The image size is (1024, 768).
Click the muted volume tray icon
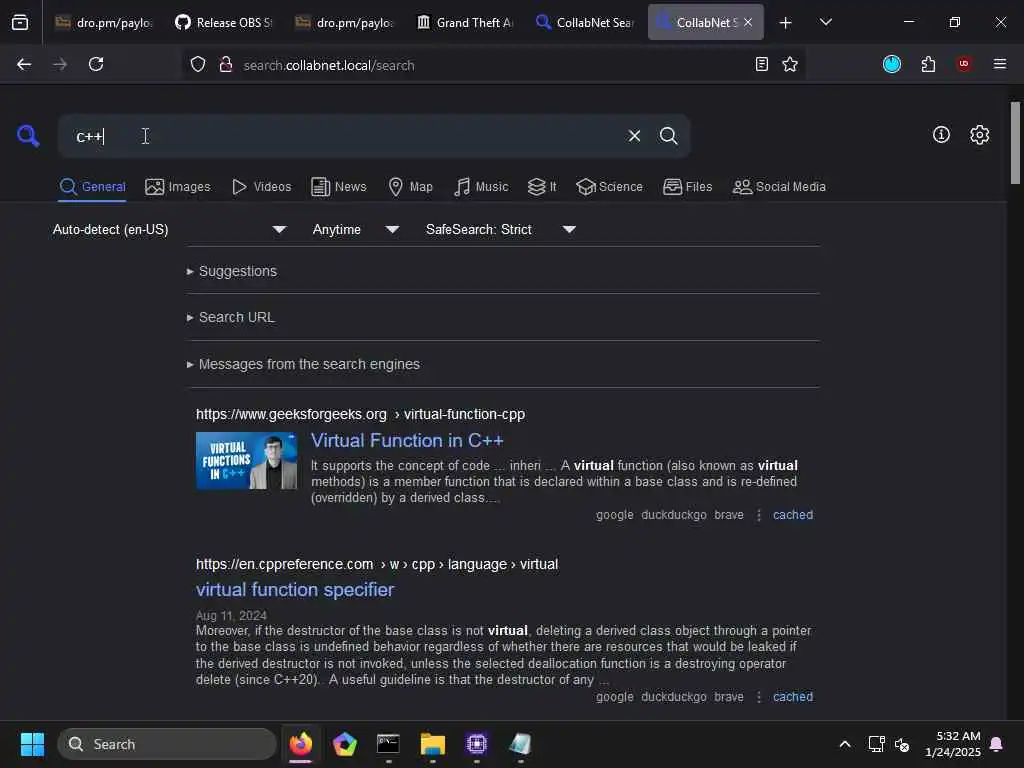click(x=902, y=744)
